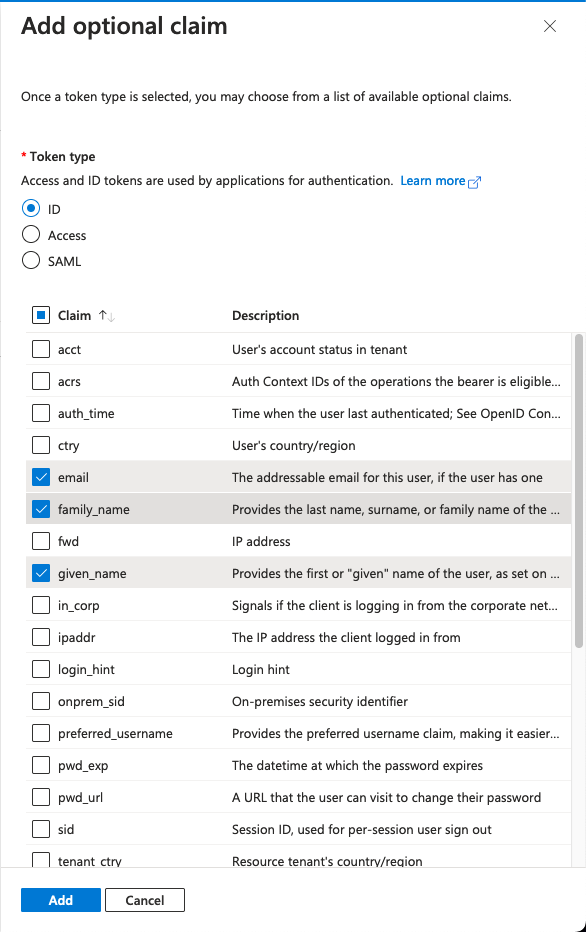Click the Claim column sort arrows

click(x=107, y=316)
